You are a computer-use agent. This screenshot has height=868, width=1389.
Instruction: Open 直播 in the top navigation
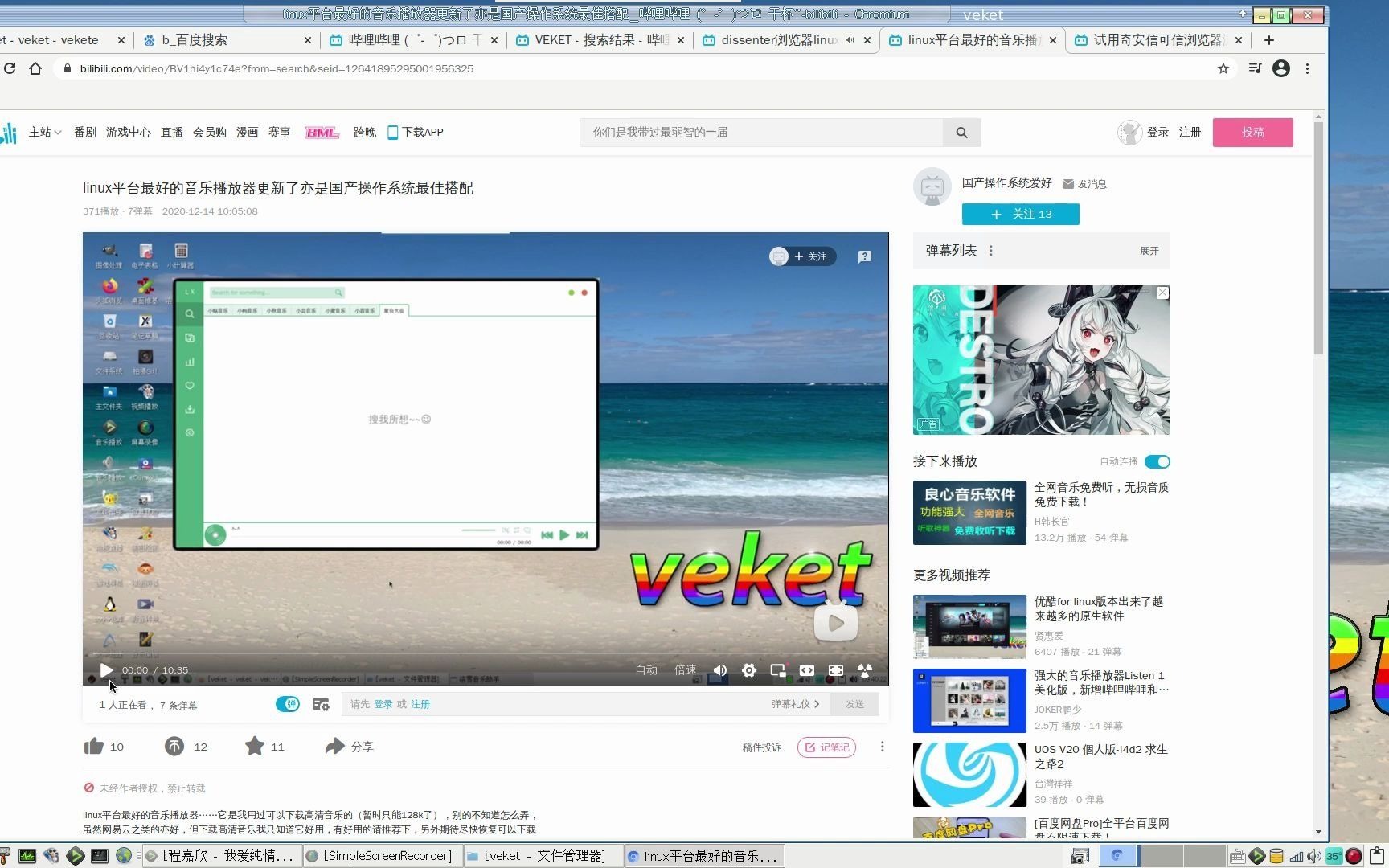(x=172, y=133)
